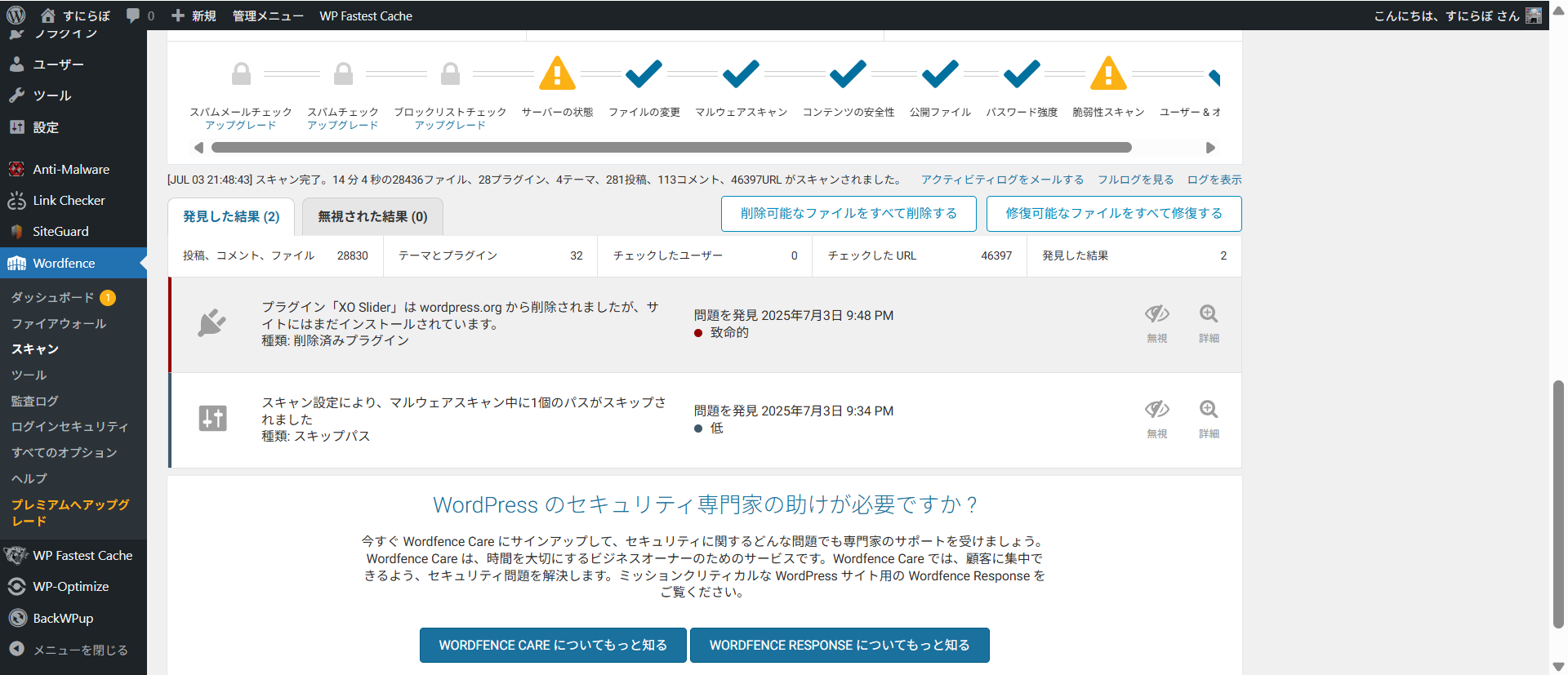Click the checkmark for マルウェアスキャン

(741, 73)
